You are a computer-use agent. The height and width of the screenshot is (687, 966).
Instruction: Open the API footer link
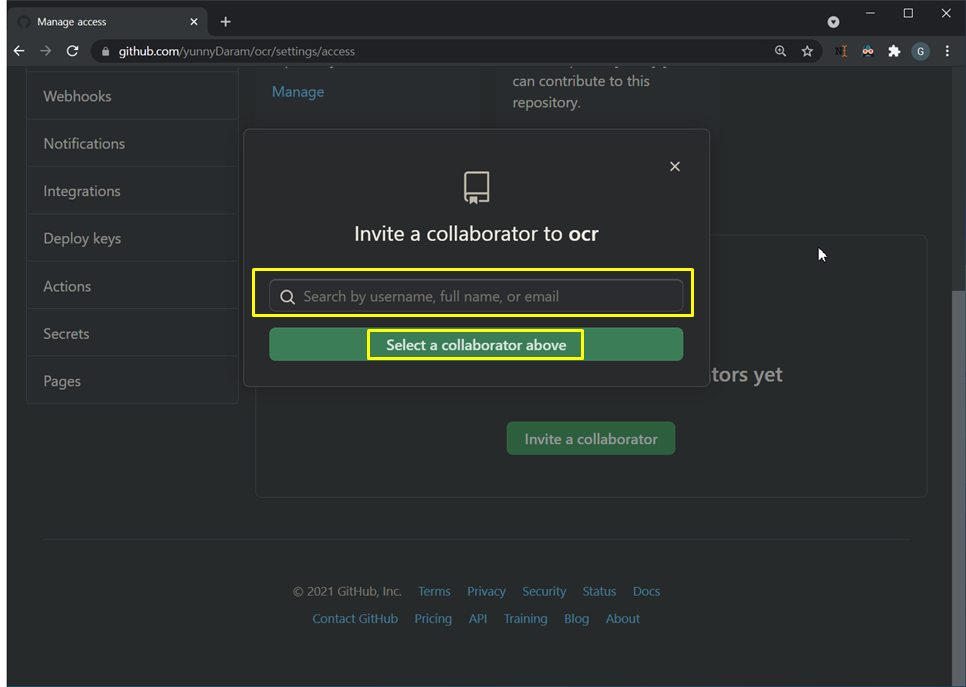[477, 619]
